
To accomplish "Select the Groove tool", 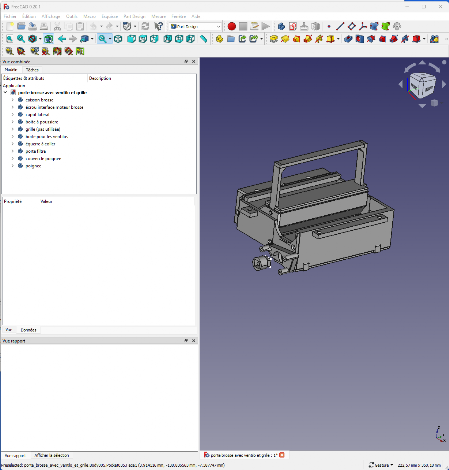I will tap(371, 39).
